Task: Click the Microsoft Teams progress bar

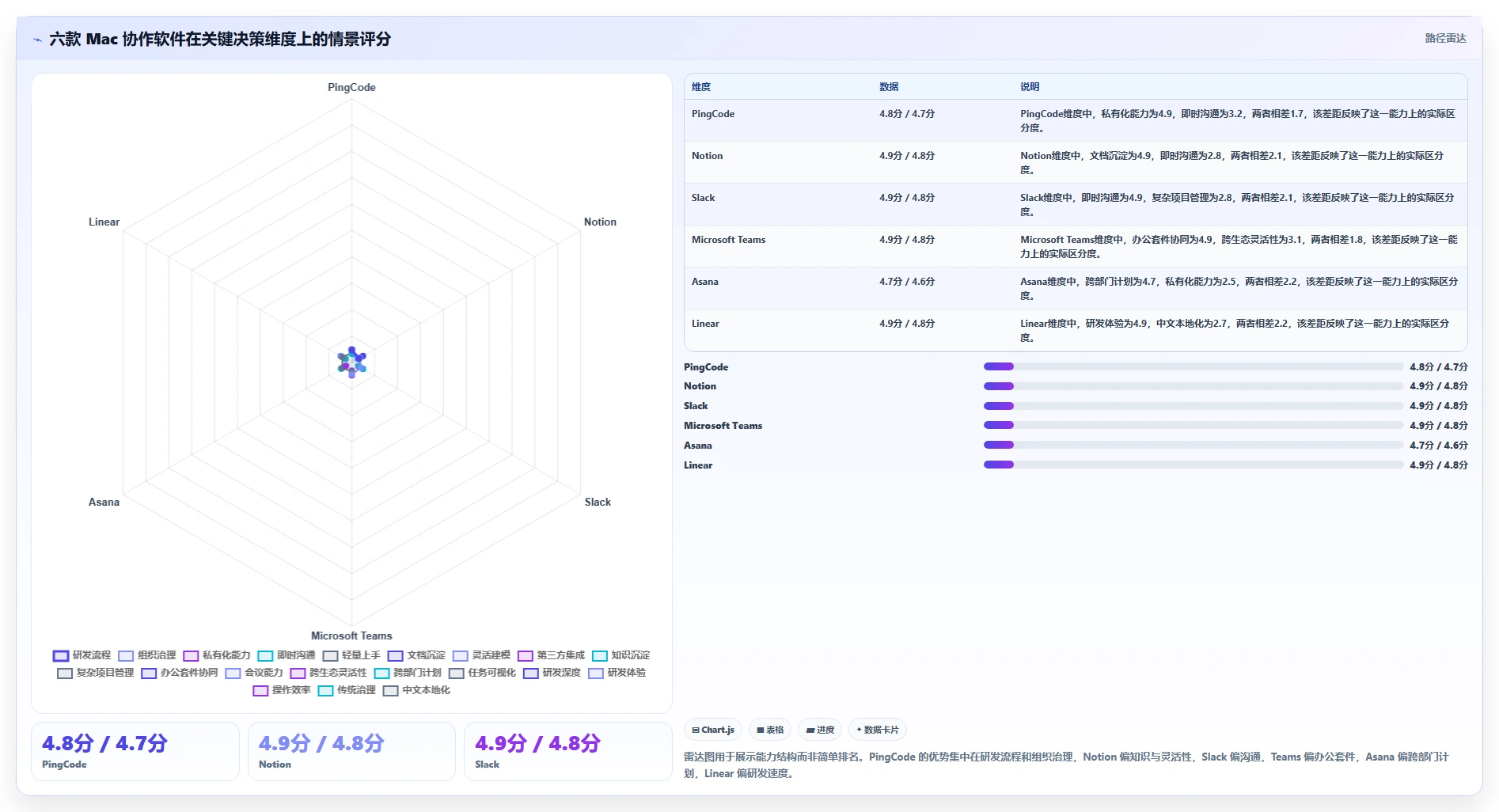Action: tap(1193, 425)
